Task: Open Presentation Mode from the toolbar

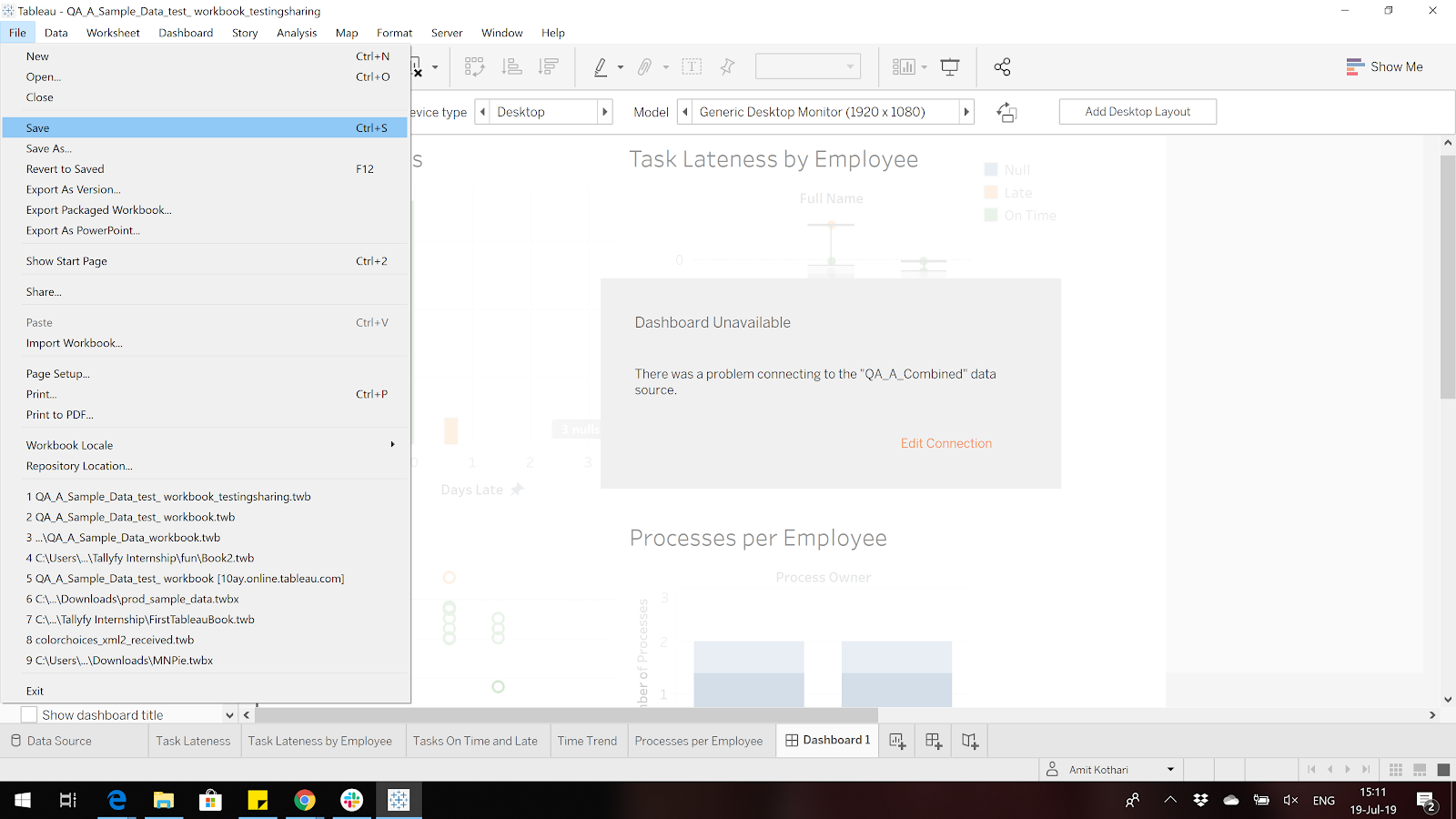Action: click(x=950, y=66)
